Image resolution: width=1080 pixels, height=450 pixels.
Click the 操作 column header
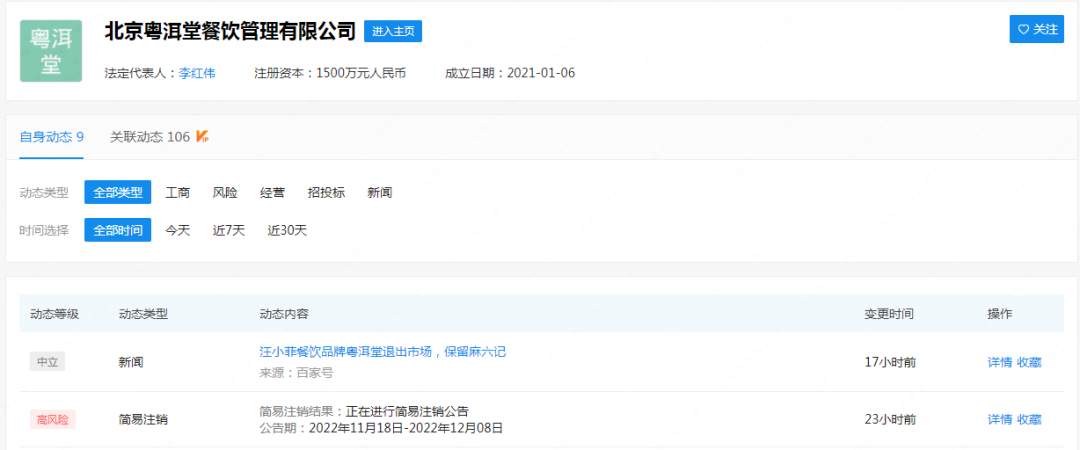pos(1000,314)
